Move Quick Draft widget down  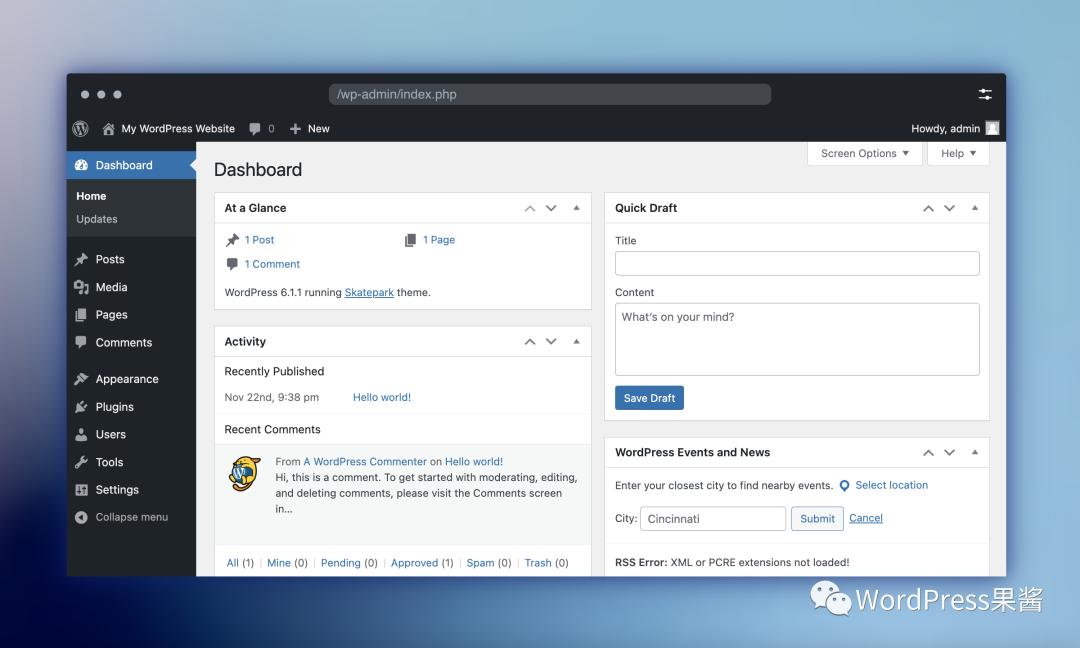[x=949, y=208]
